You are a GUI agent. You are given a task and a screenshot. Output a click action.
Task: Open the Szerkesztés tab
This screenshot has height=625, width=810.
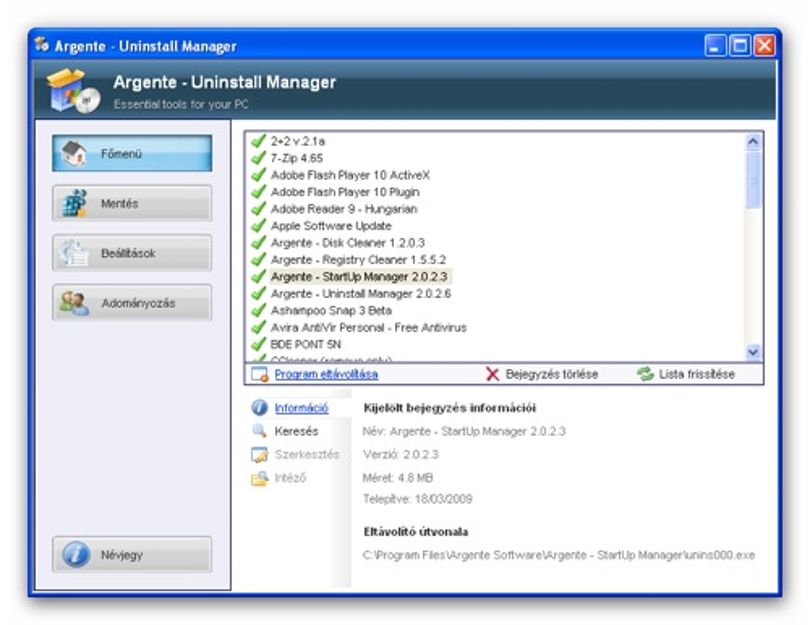307,454
